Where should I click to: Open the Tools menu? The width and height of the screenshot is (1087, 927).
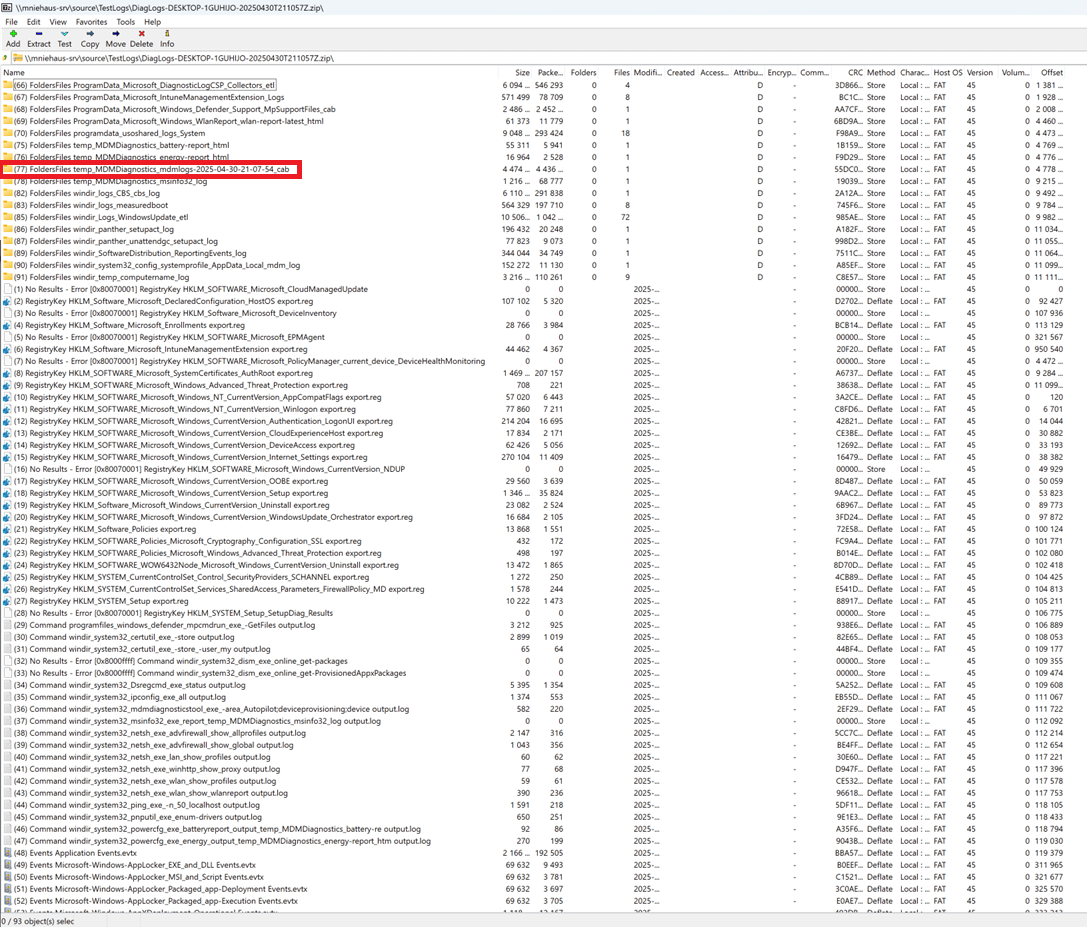point(125,21)
